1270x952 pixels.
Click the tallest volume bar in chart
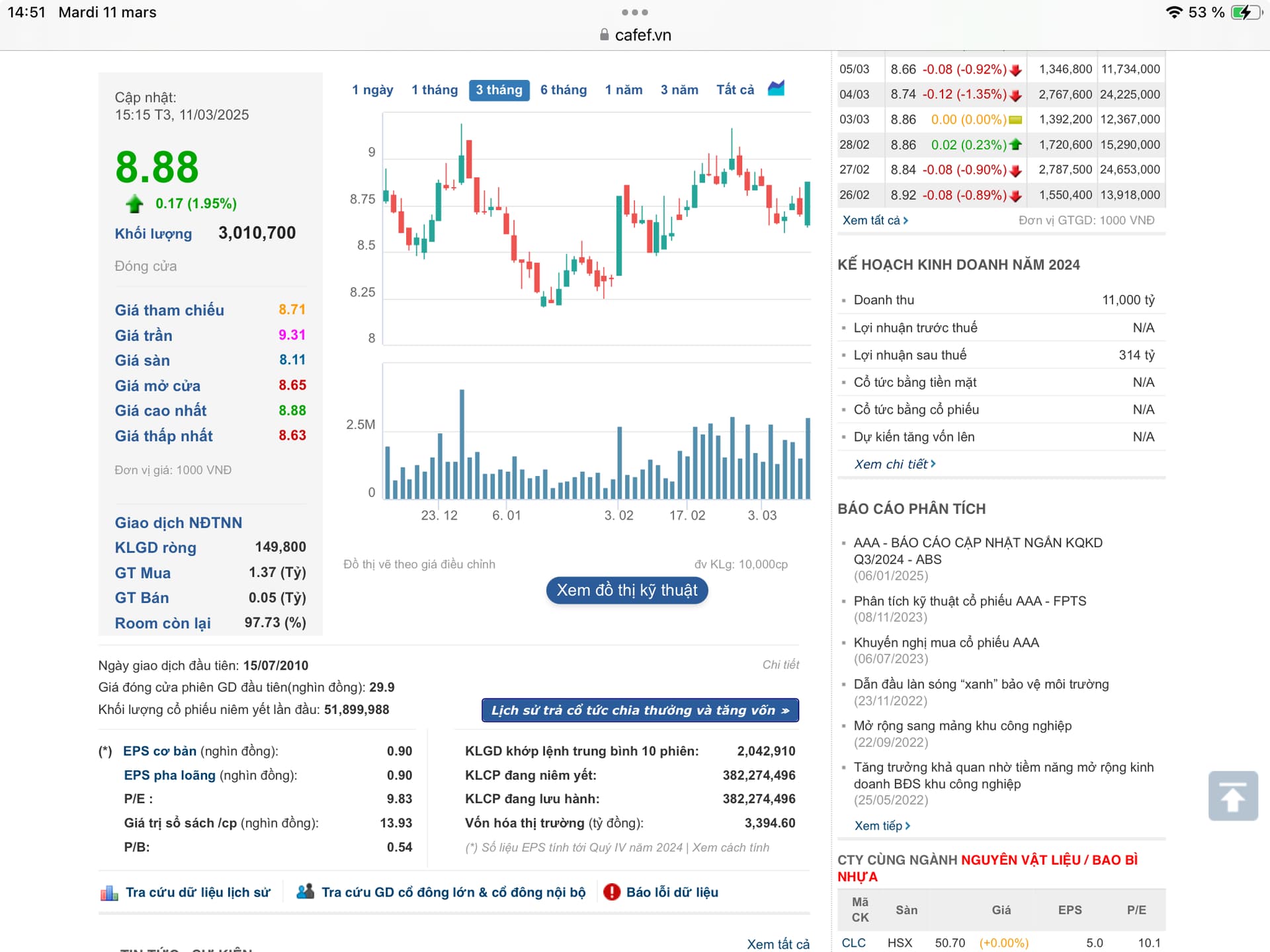[462, 443]
